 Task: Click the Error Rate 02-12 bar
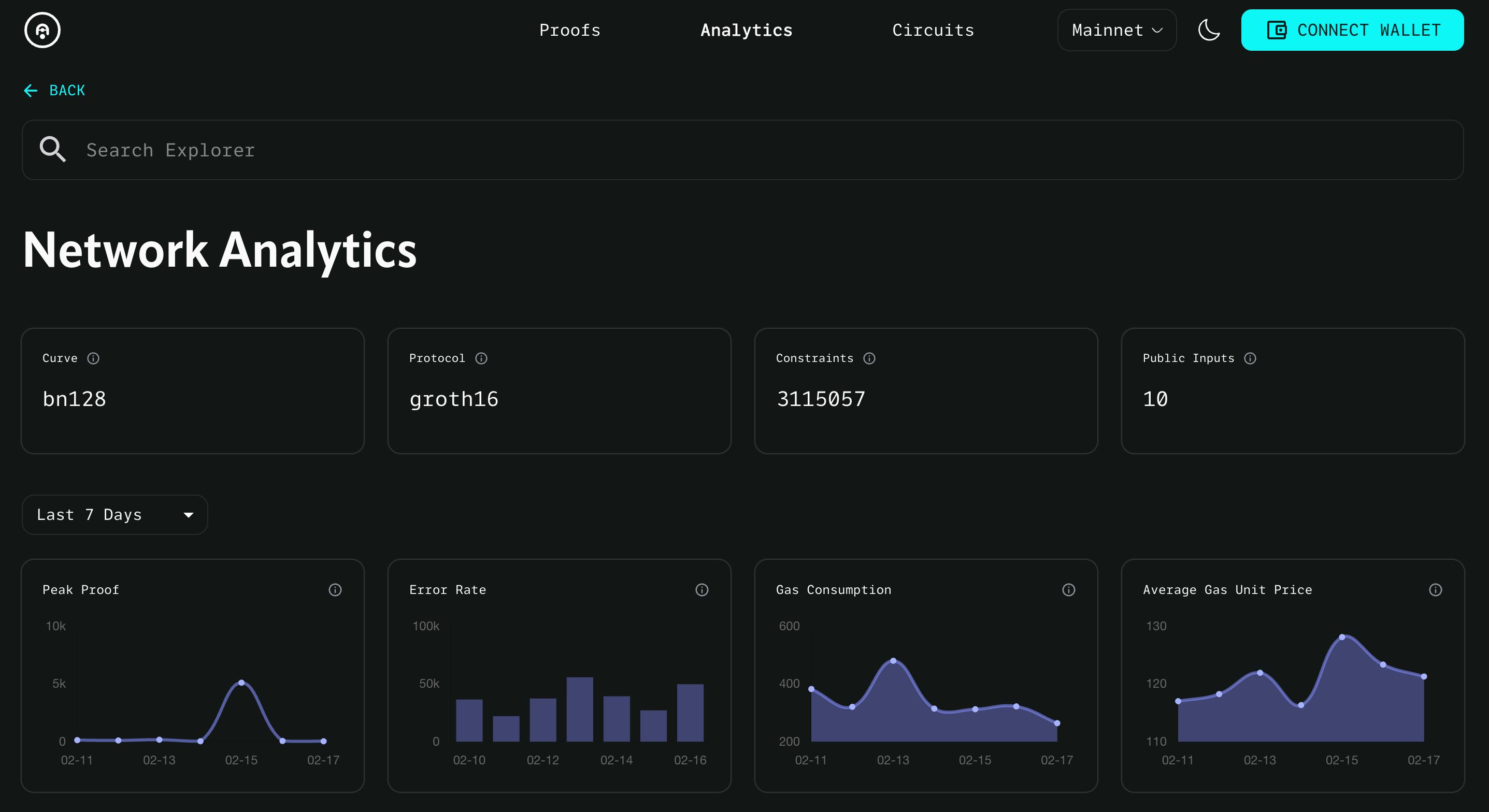pos(543,720)
